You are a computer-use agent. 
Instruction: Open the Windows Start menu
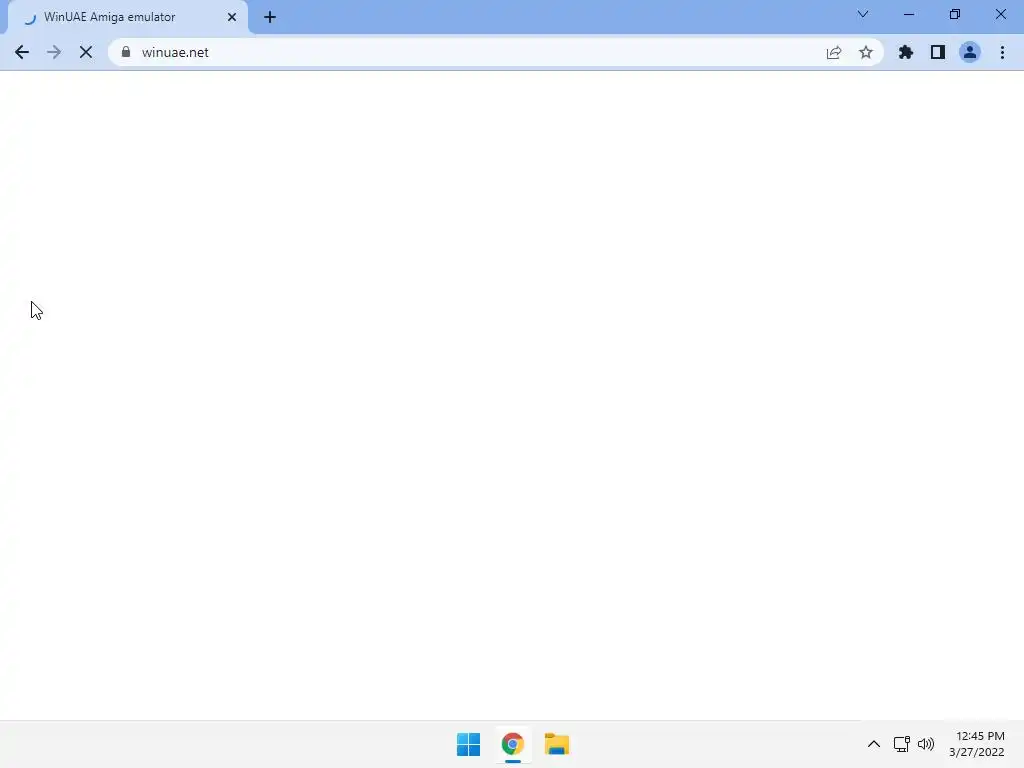pyautogui.click(x=468, y=744)
